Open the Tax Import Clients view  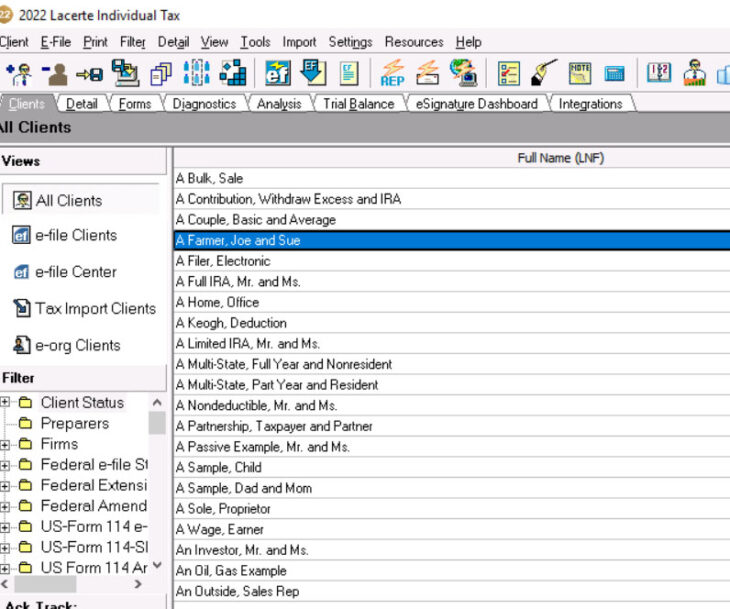point(95,309)
